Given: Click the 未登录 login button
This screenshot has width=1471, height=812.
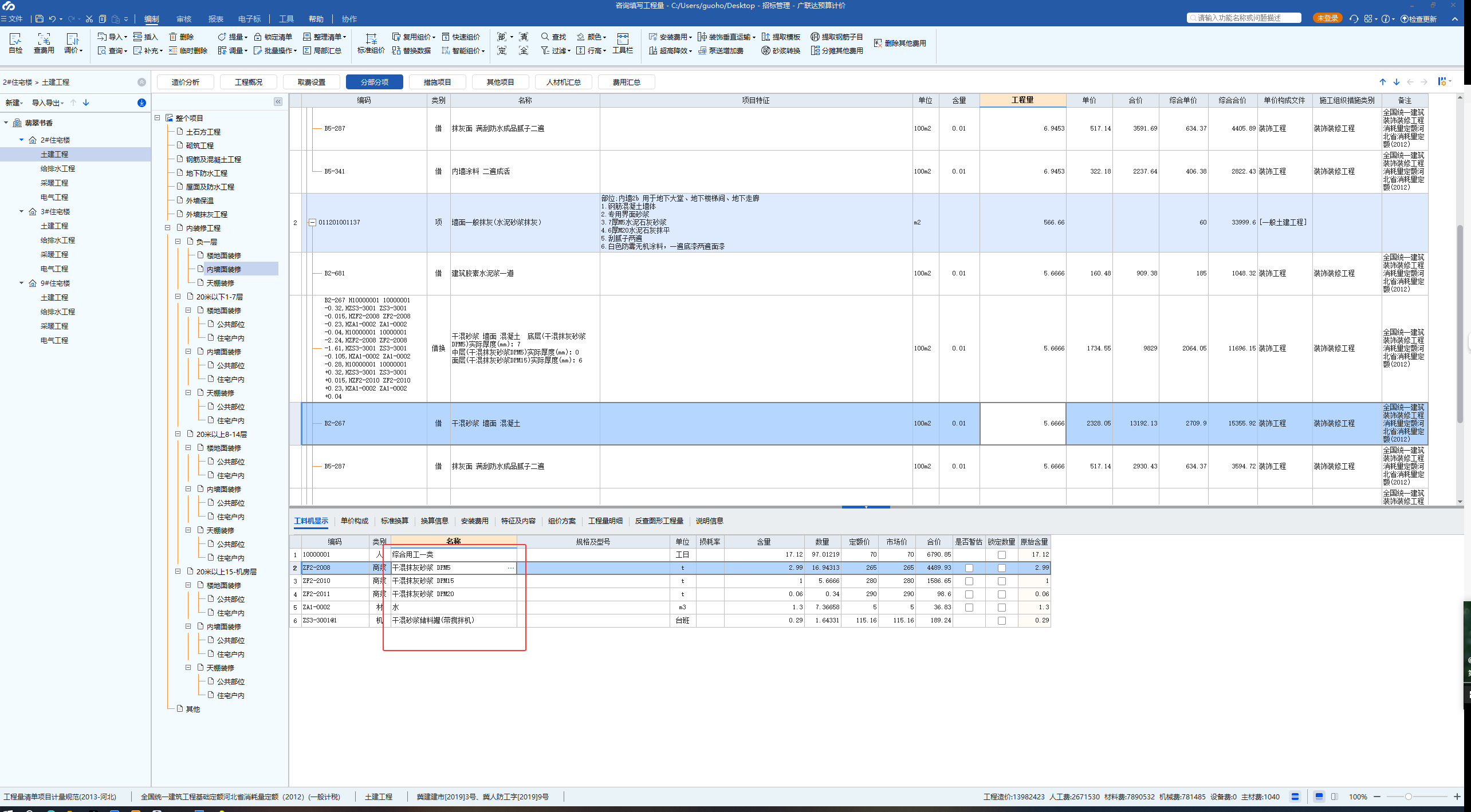Looking at the screenshot, I should pyautogui.click(x=1327, y=18).
